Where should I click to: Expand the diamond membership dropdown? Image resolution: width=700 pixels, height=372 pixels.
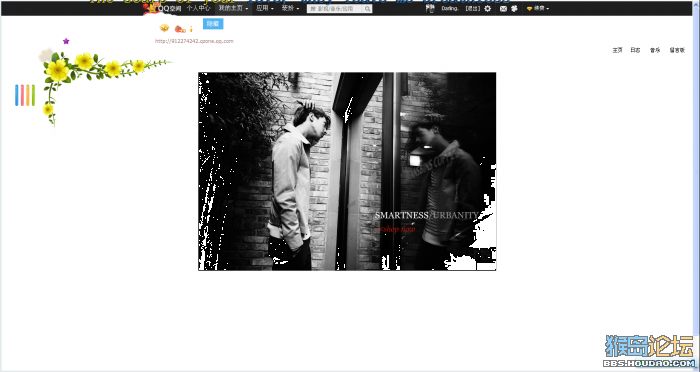click(538, 8)
